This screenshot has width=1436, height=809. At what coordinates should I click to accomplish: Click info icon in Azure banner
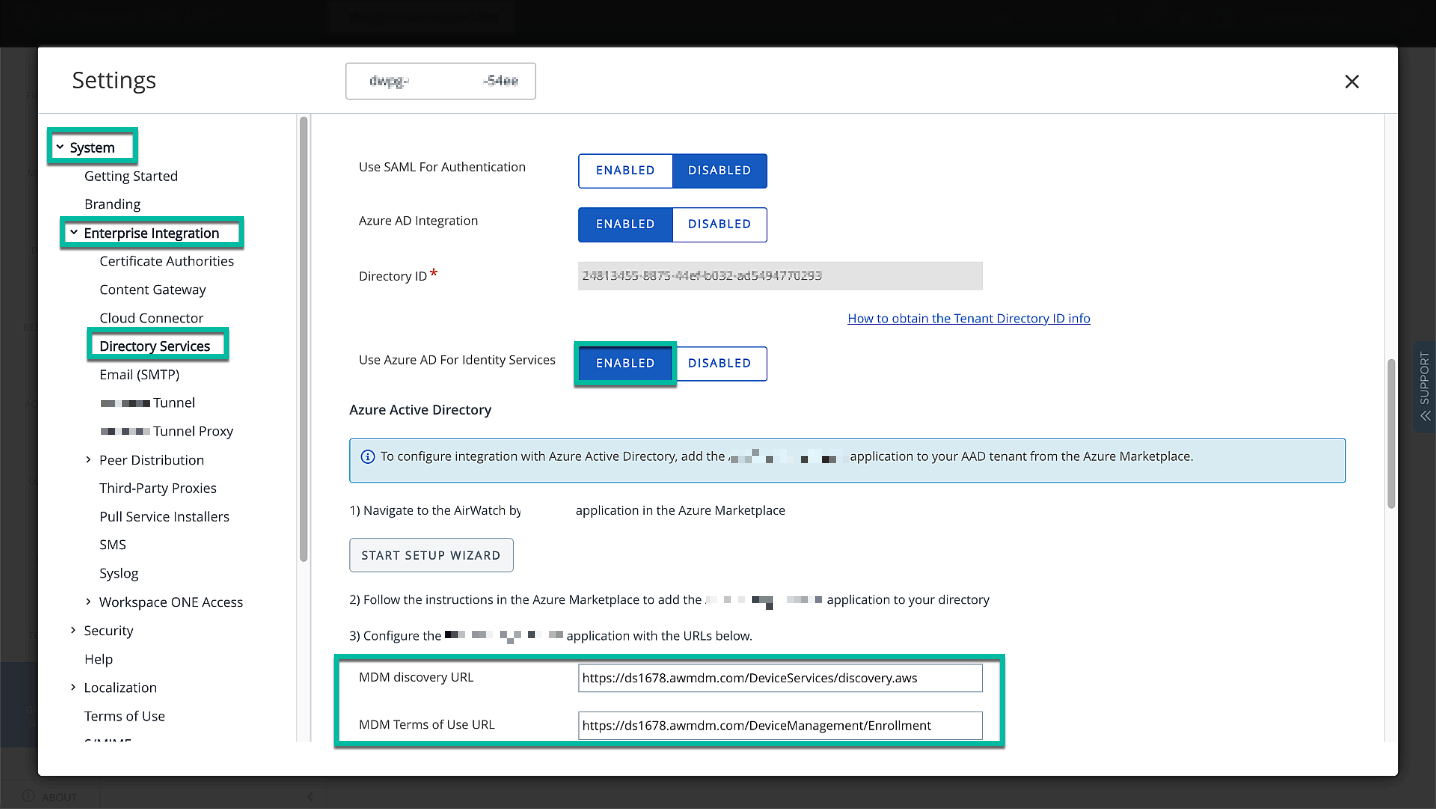(366, 457)
